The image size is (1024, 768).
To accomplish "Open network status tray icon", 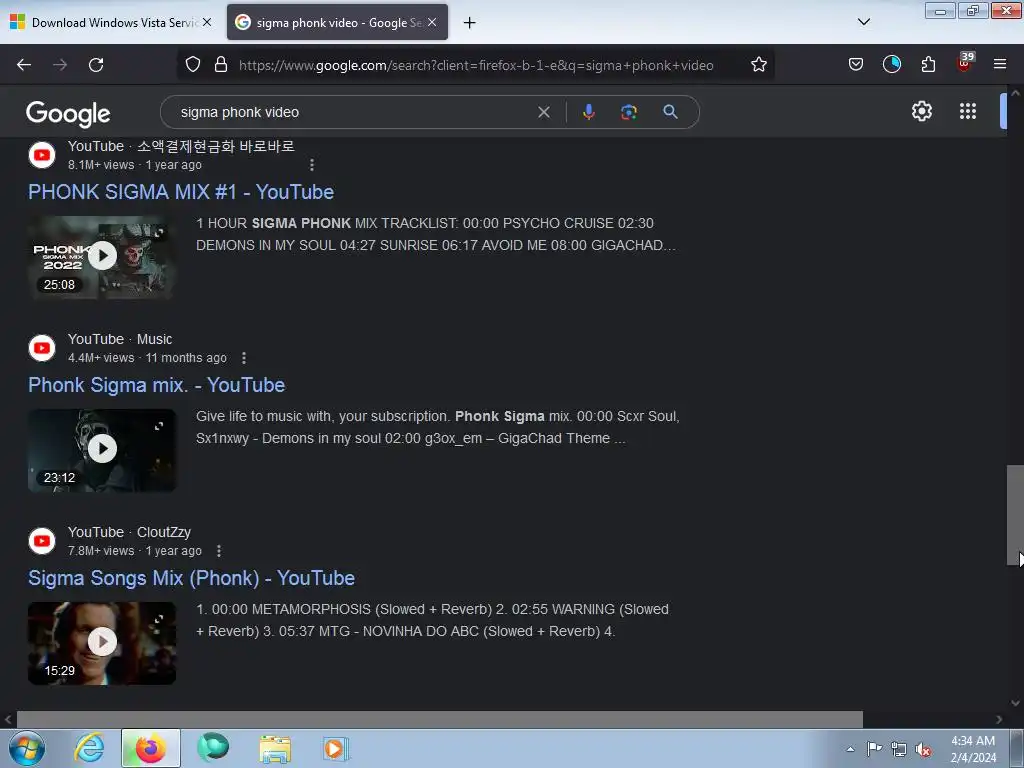I will point(899,750).
